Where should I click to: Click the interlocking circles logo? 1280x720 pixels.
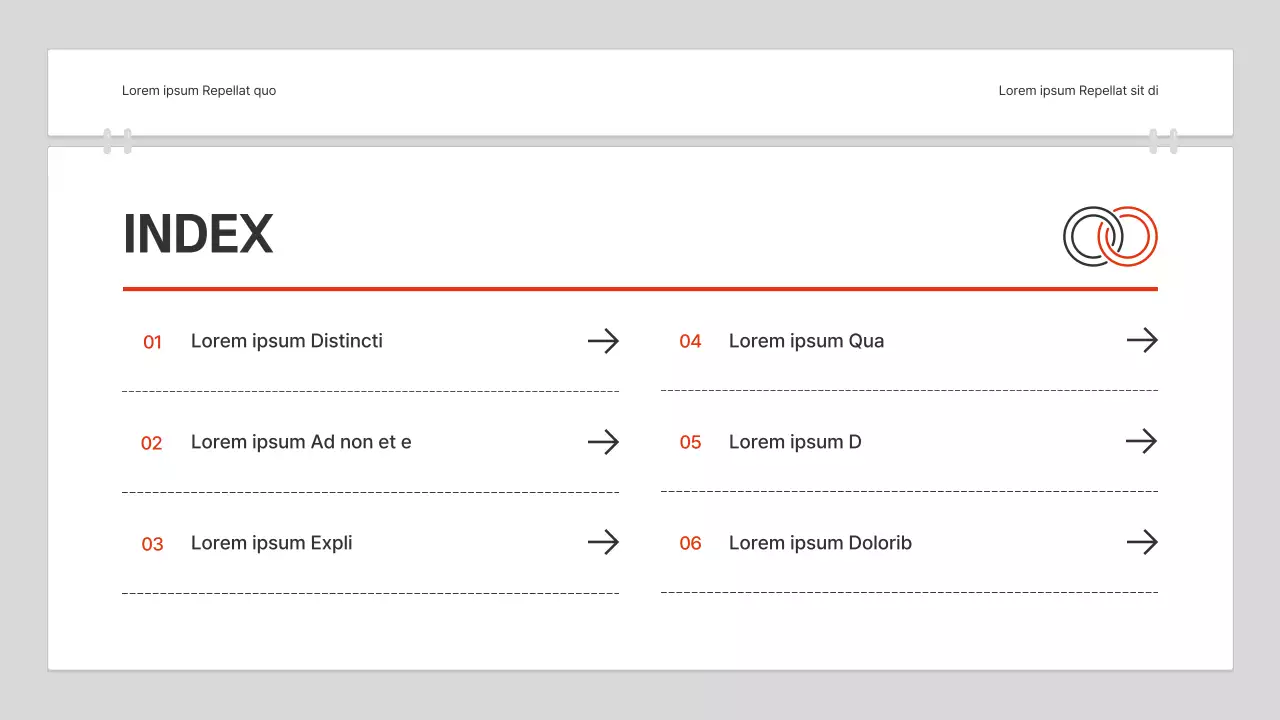pyautogui.click(x=1110, y=237)
